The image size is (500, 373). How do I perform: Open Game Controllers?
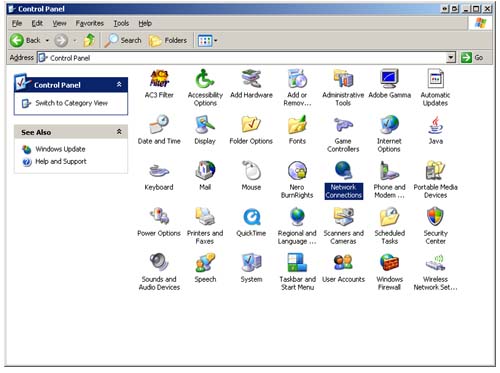(343, 134)
